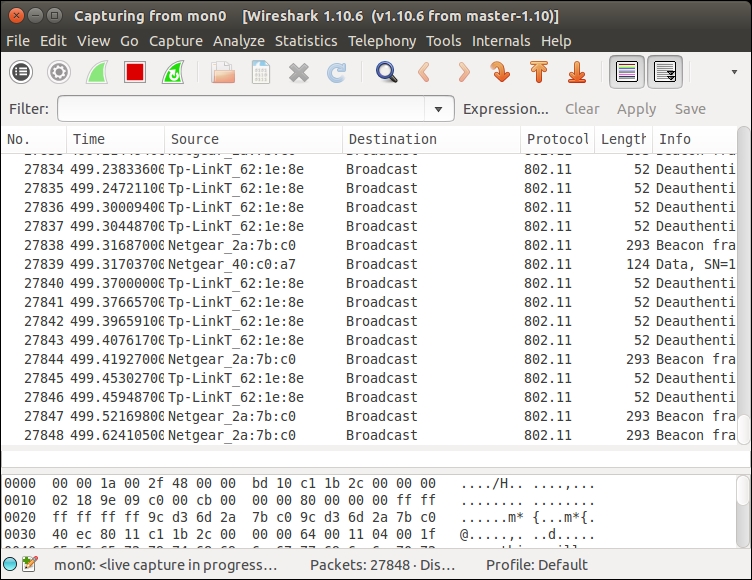Click the hex pane vertical scrollbar
Screen dimensions: 752x580
pos(743,511)
